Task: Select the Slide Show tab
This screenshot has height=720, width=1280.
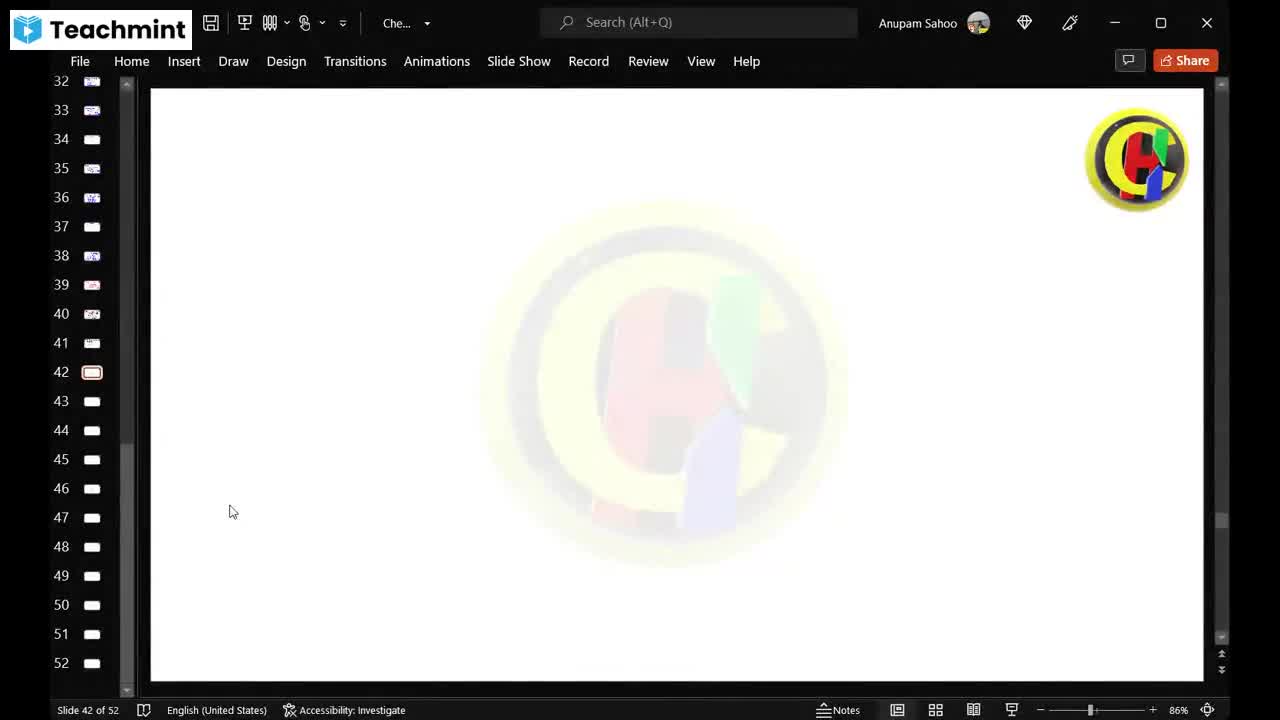Action: coord(519,61)
